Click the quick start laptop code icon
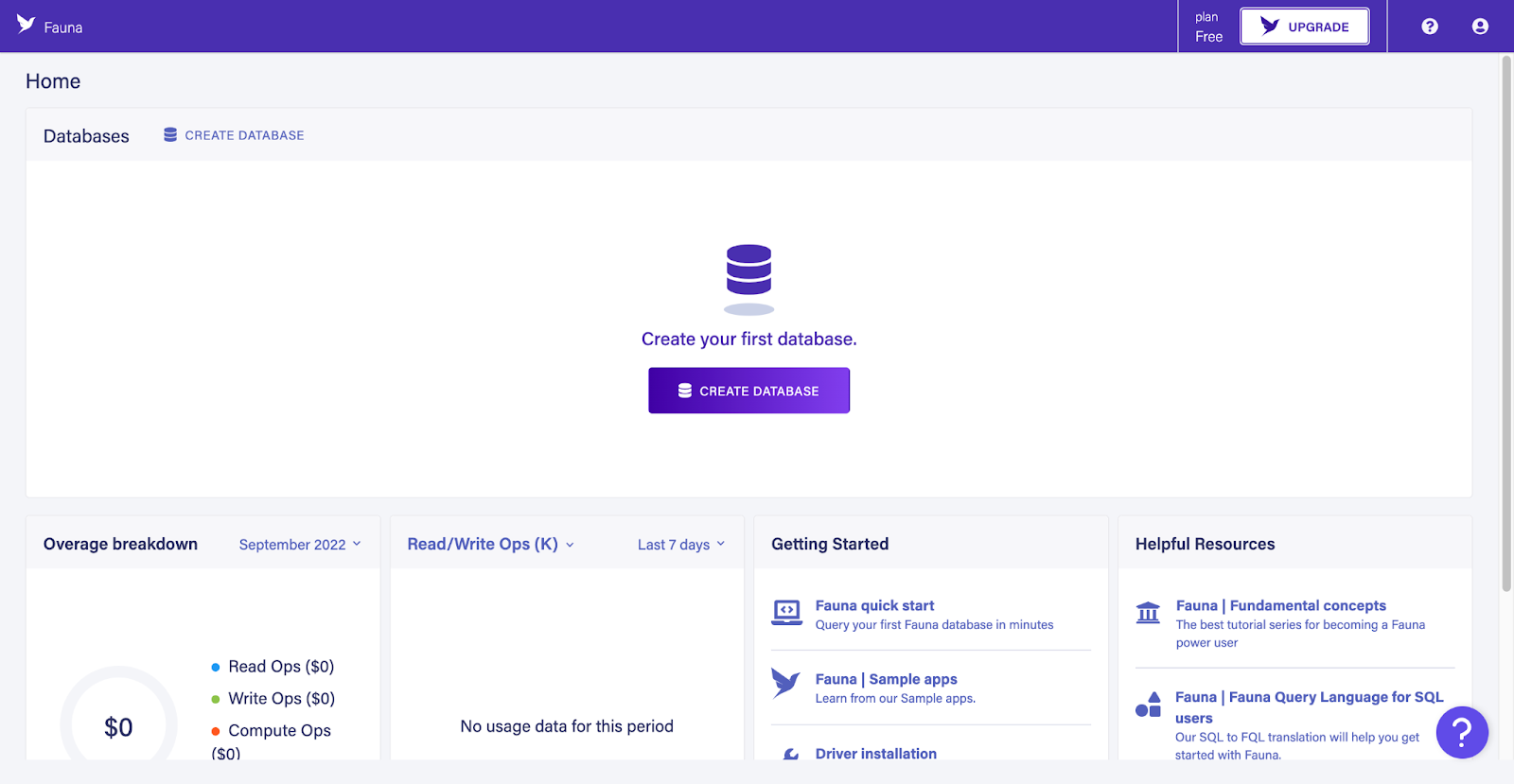1514x784 pixels. pyautogui.click(x=786, y=613)
